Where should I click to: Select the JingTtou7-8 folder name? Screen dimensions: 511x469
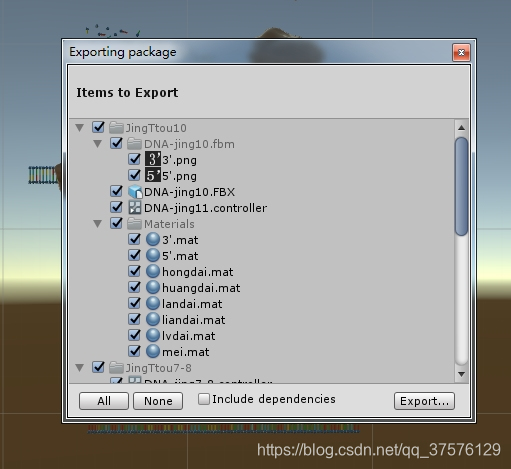pyautogui.click(x=159, y=368)
